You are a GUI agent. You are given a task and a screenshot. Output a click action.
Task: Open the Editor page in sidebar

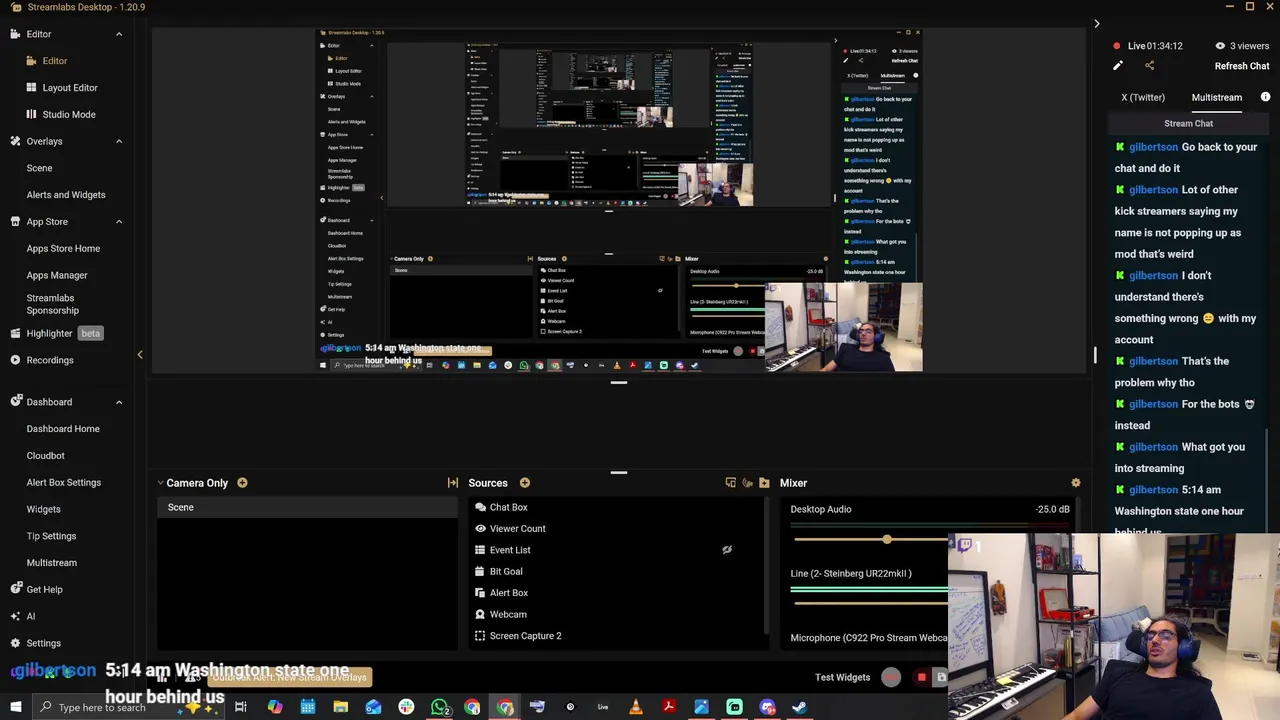click(55, 61)
